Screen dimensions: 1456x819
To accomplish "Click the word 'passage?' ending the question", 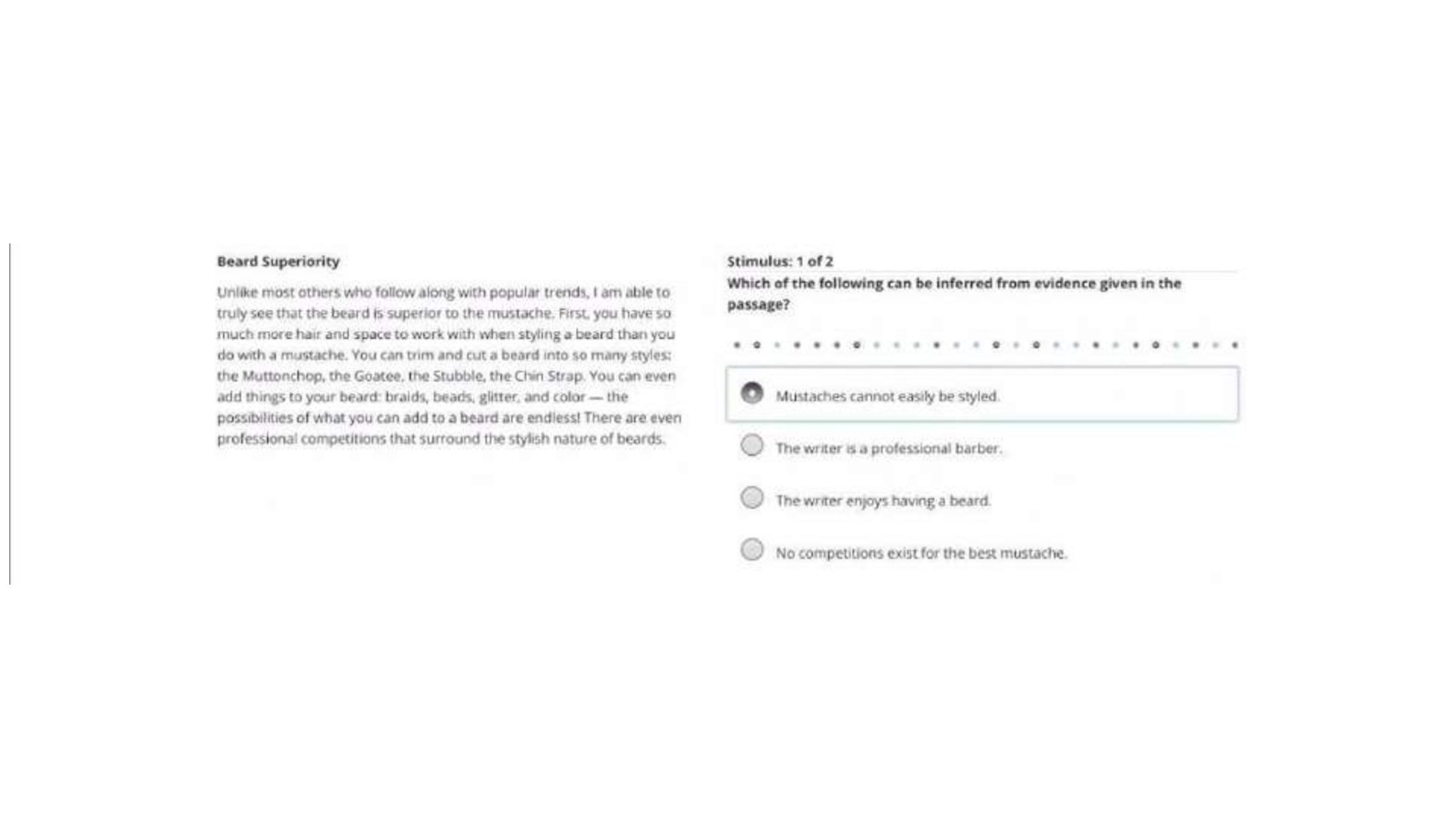I will pos(758,305).
